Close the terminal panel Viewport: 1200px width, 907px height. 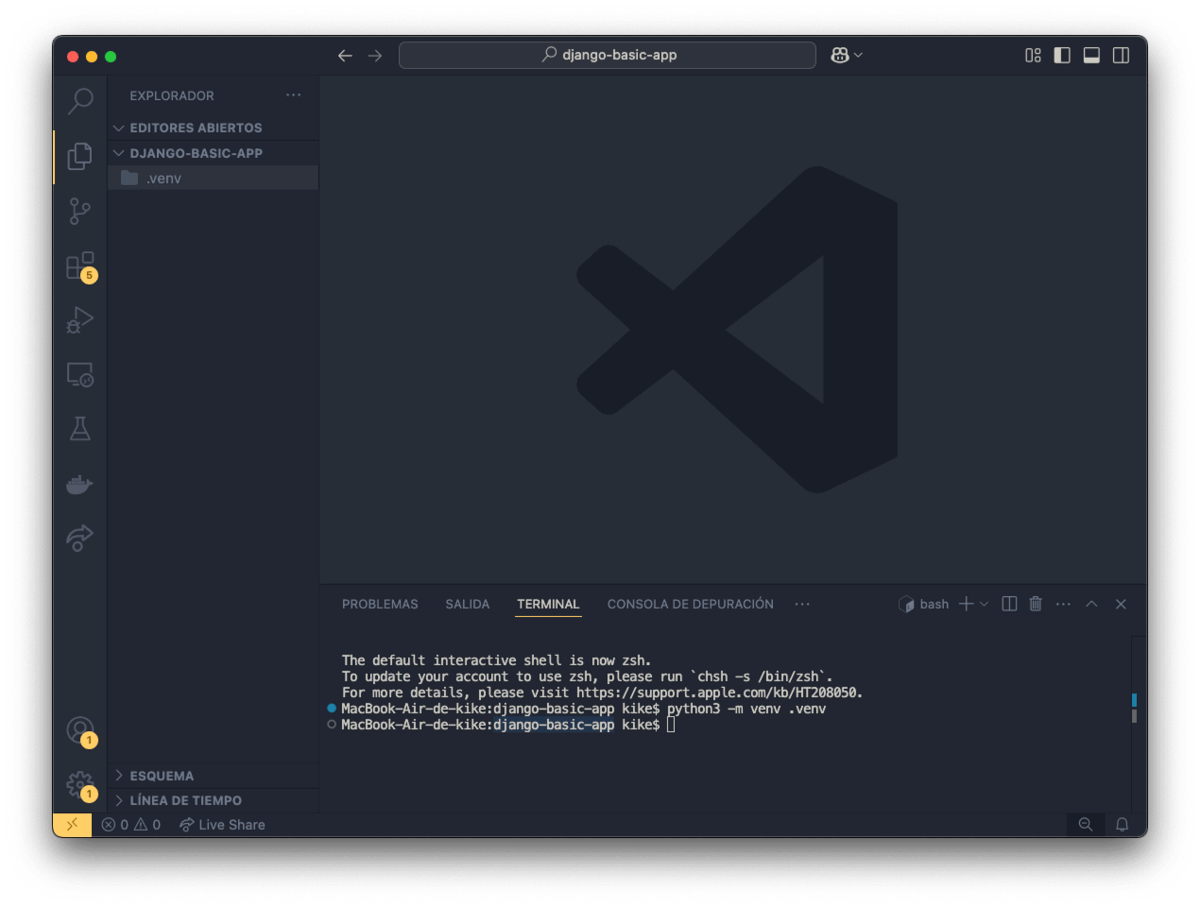point(1121,604)
